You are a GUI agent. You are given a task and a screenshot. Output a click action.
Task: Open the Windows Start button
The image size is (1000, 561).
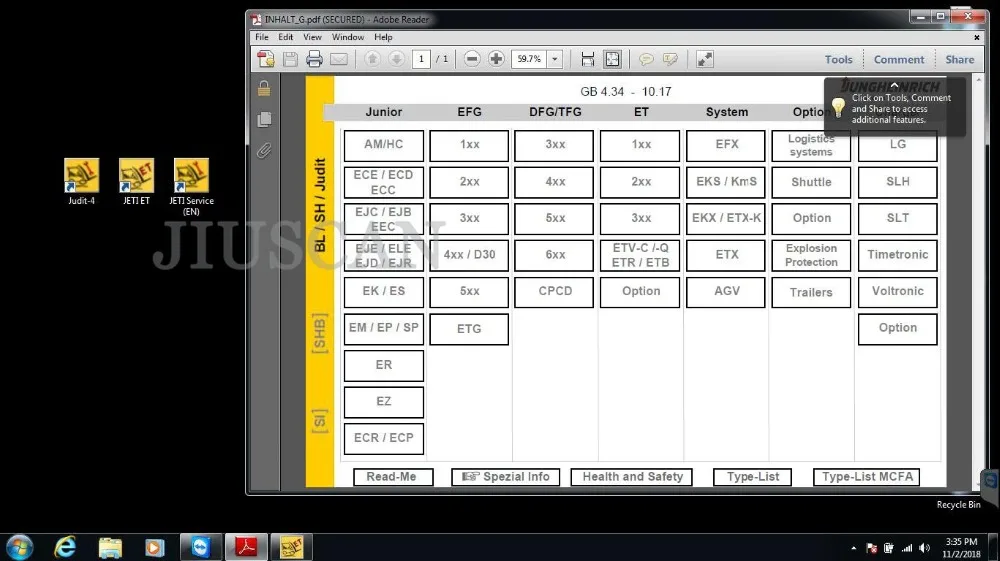coord(19,547)
